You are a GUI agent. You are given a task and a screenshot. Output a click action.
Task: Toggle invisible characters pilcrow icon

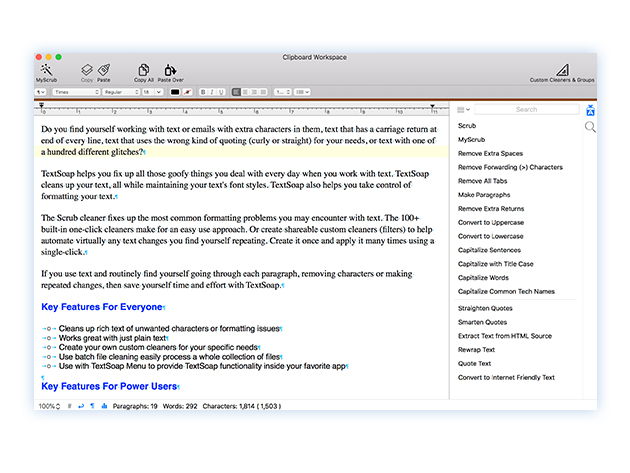point(92,406)
